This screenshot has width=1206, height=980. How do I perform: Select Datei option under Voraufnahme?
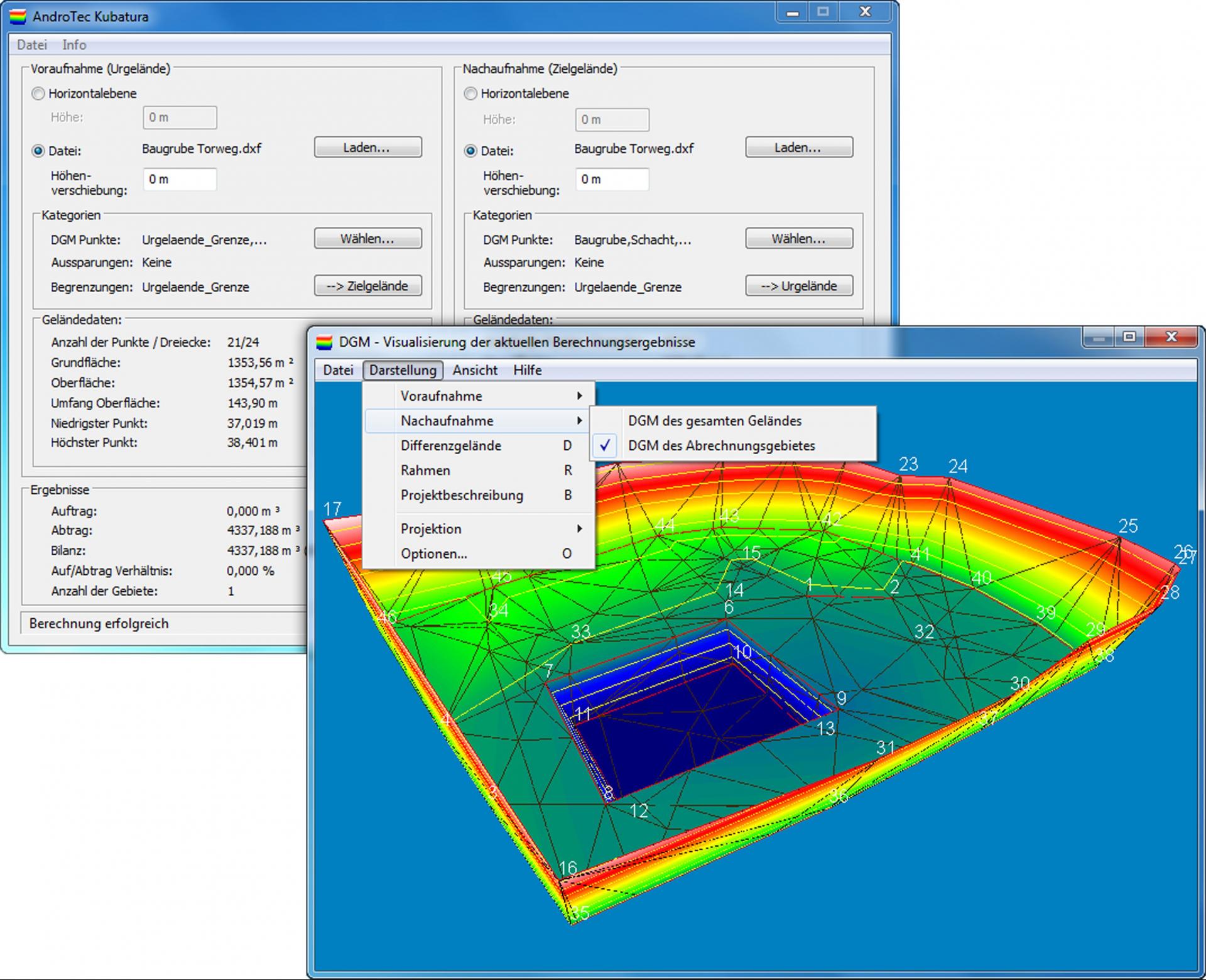coord(38,151)
